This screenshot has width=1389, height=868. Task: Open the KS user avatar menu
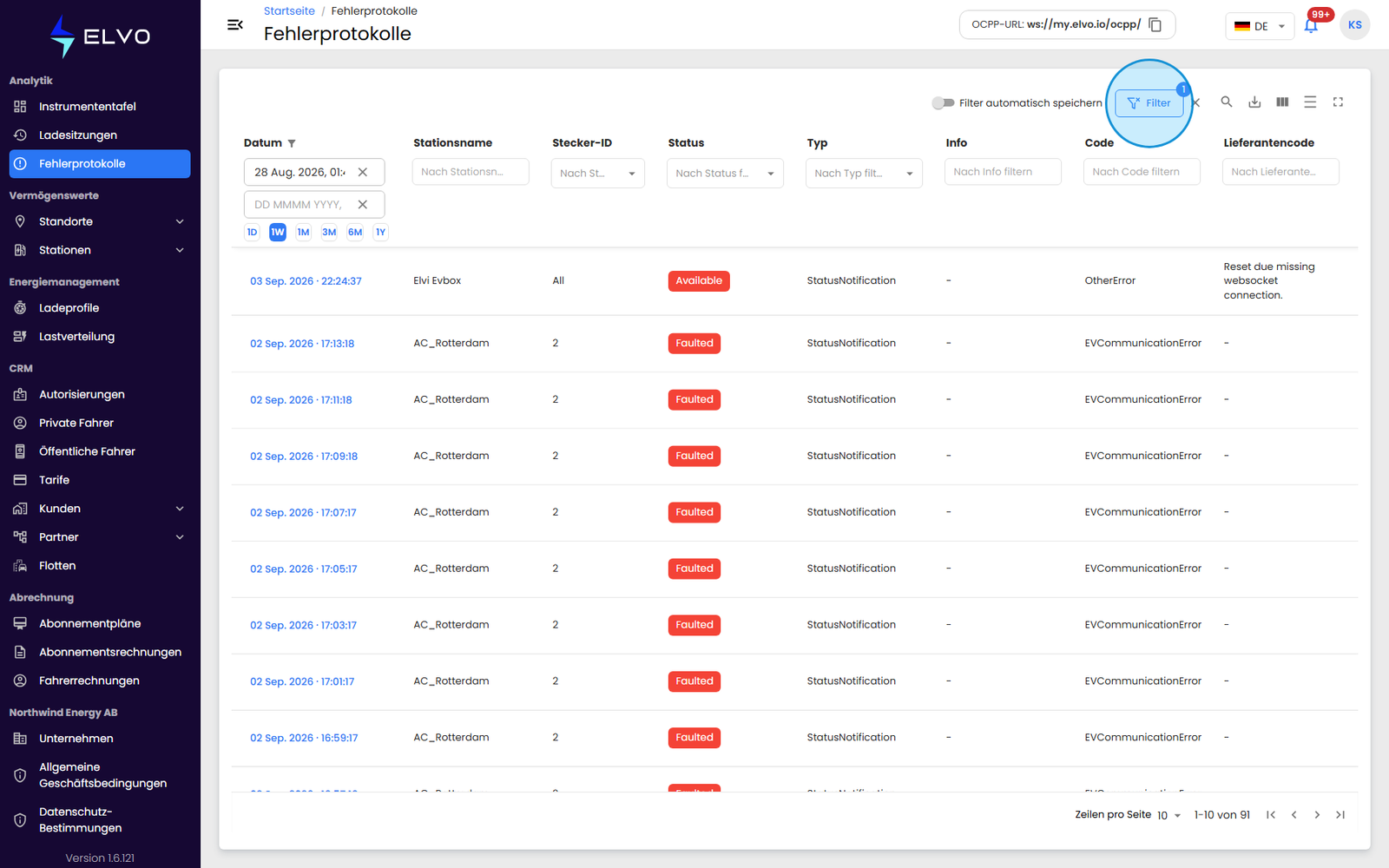coord(1354,25)
